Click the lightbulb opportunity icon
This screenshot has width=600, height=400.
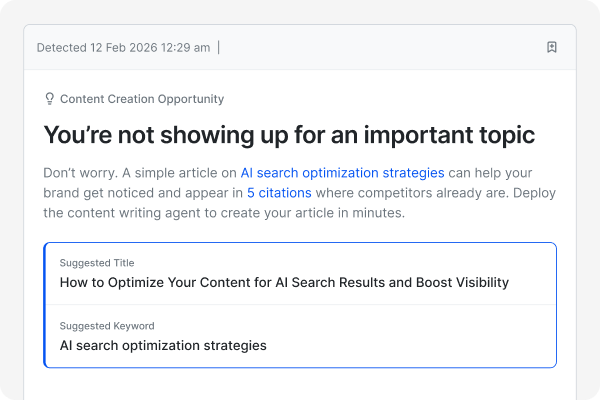(49, 99)
